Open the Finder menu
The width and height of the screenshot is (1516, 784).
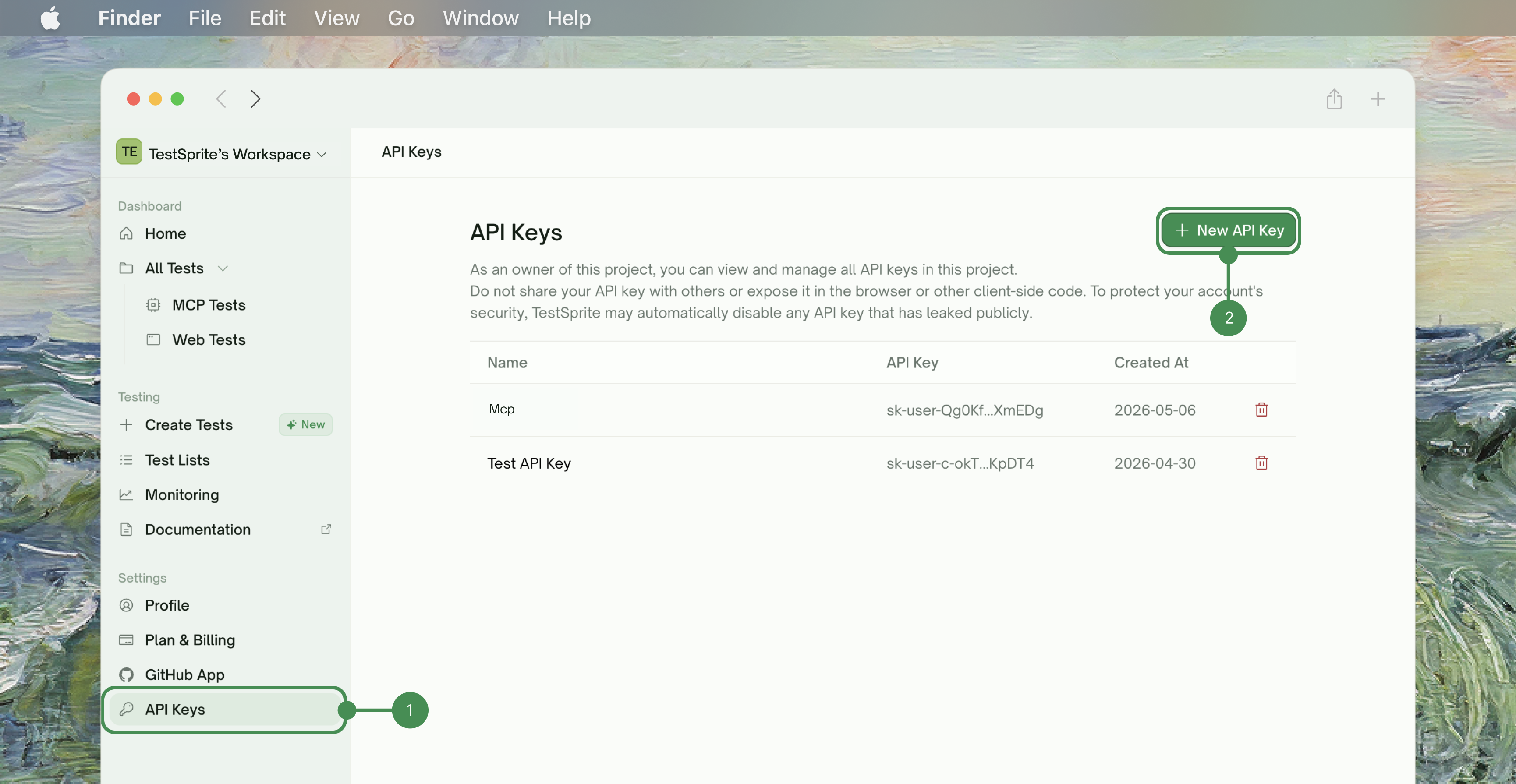129,18
